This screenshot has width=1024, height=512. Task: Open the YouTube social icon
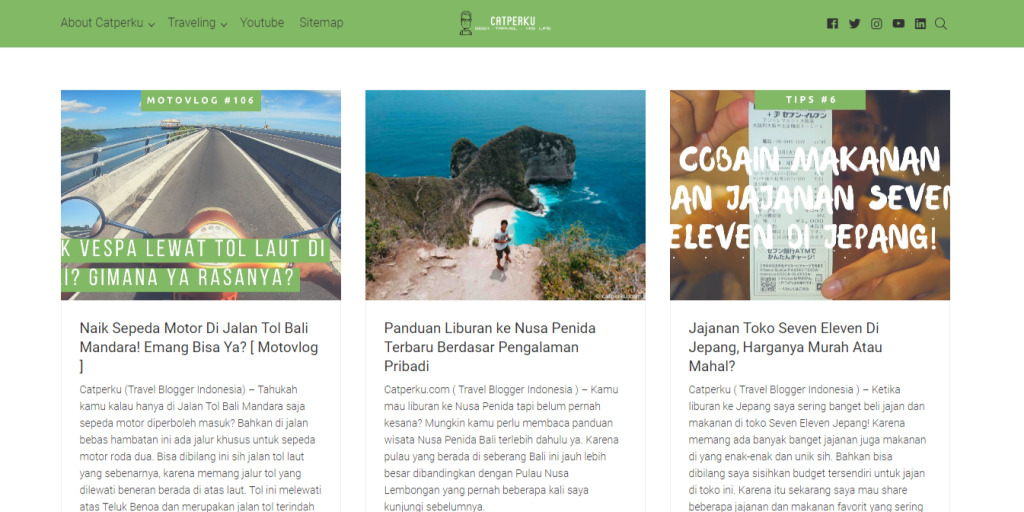(x=899, y=24)
